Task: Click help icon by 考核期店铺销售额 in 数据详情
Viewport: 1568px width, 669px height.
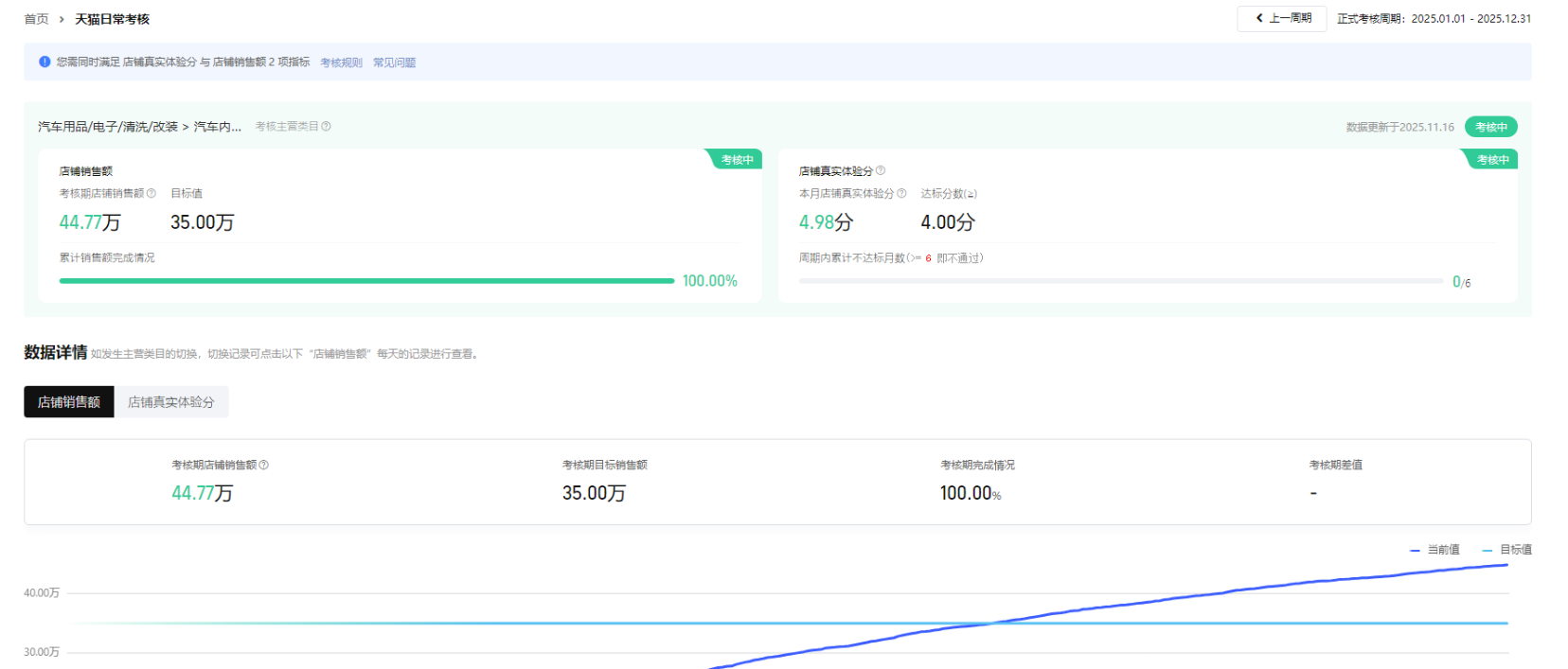Action: [264, 465]
